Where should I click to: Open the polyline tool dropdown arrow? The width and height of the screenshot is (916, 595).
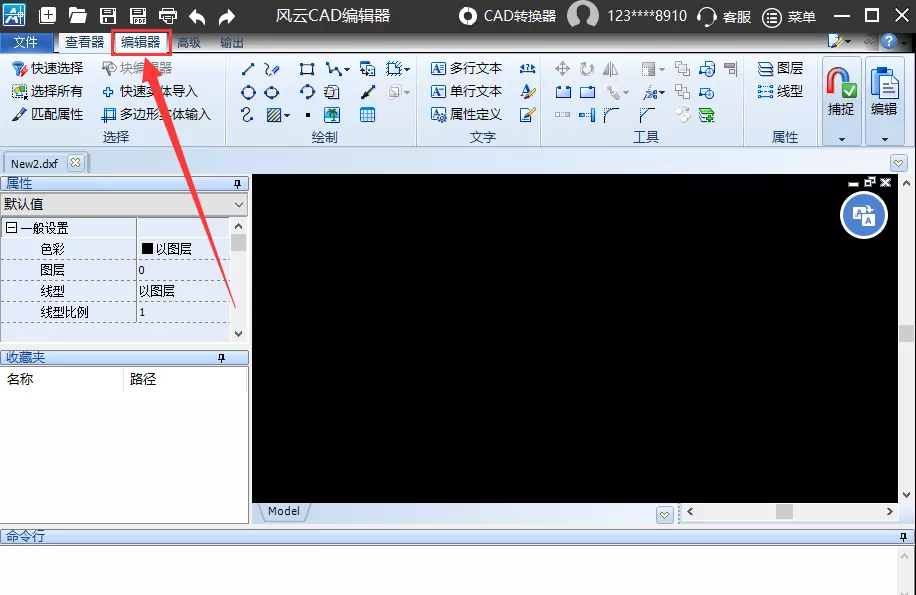347,69
